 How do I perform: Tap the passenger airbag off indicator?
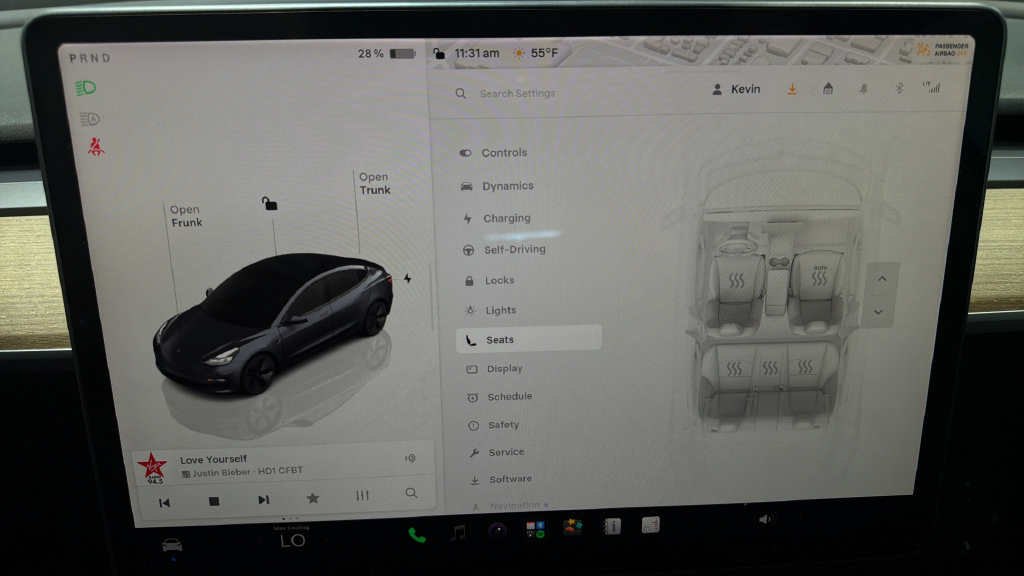[942, 50]
